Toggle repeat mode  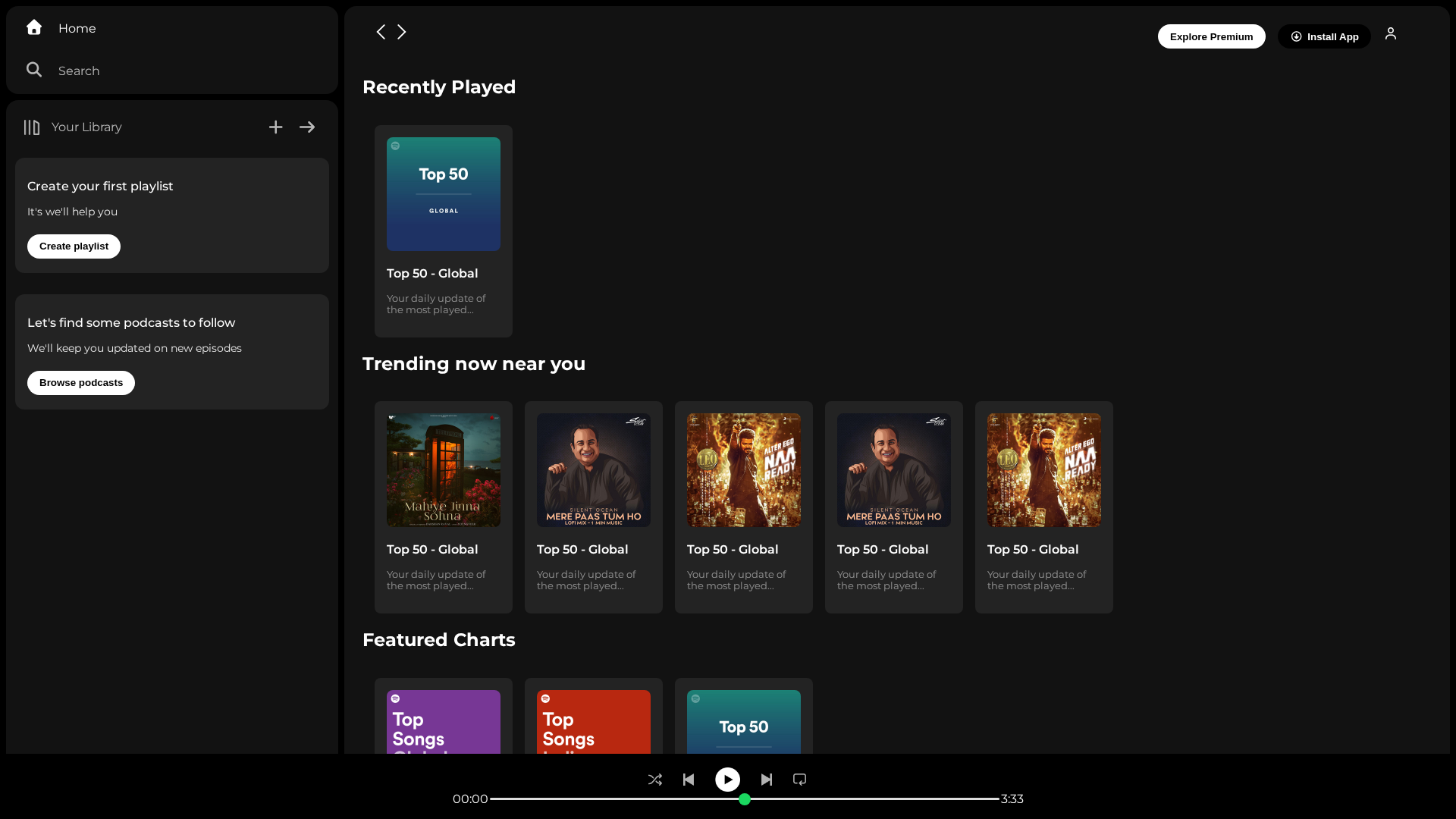[x=799, y=780]
